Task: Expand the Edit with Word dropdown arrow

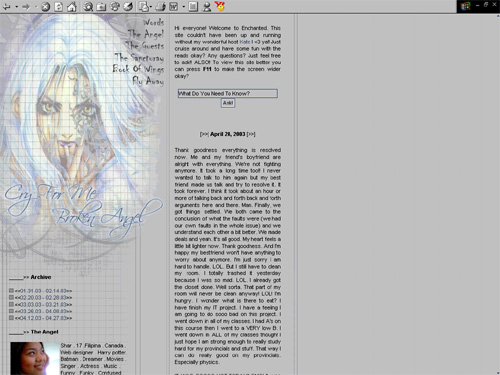Action: 183,7
